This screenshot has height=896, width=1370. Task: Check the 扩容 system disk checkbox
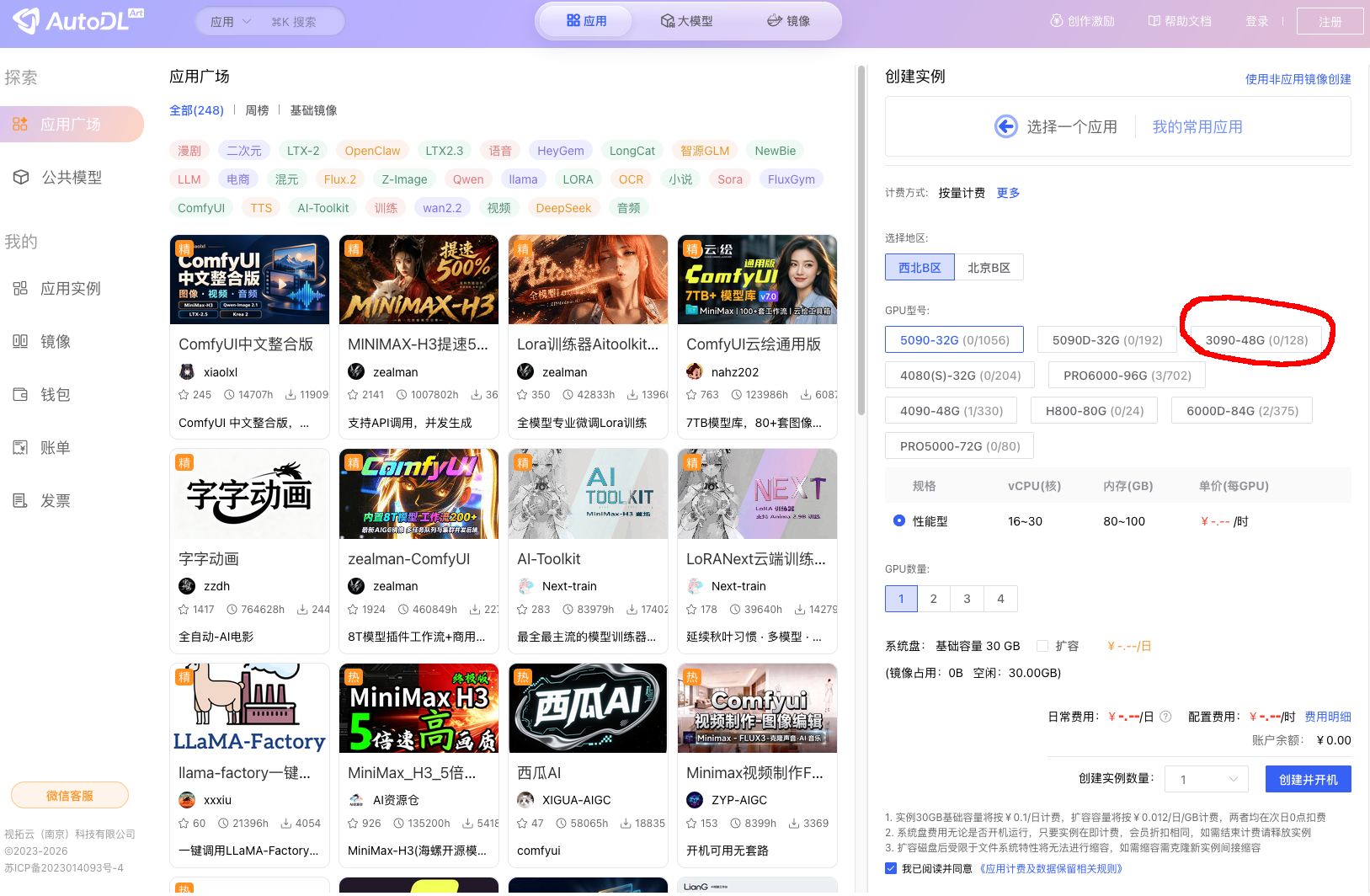1042,646
